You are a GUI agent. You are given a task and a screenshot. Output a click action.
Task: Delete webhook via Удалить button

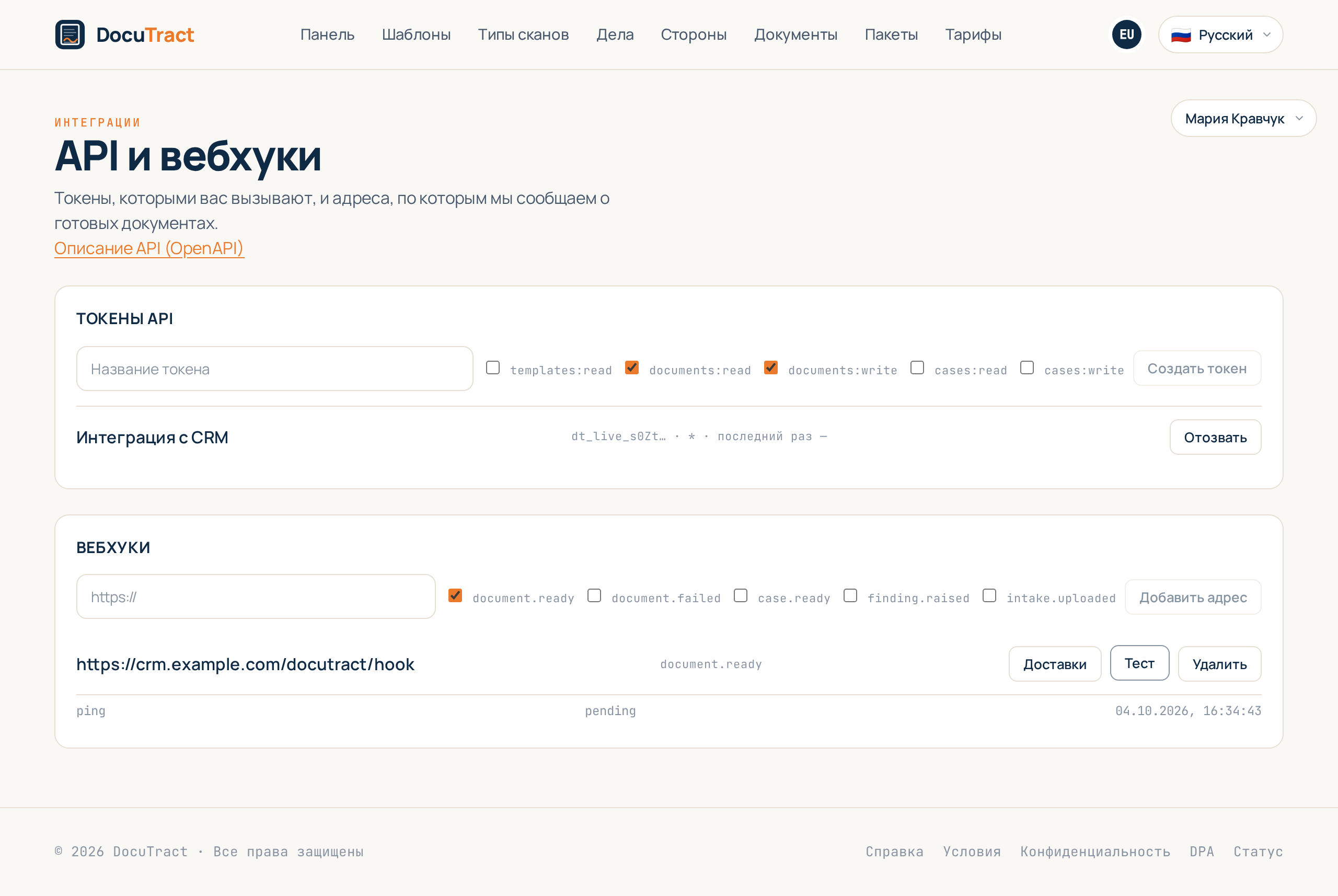[1219, 664]
